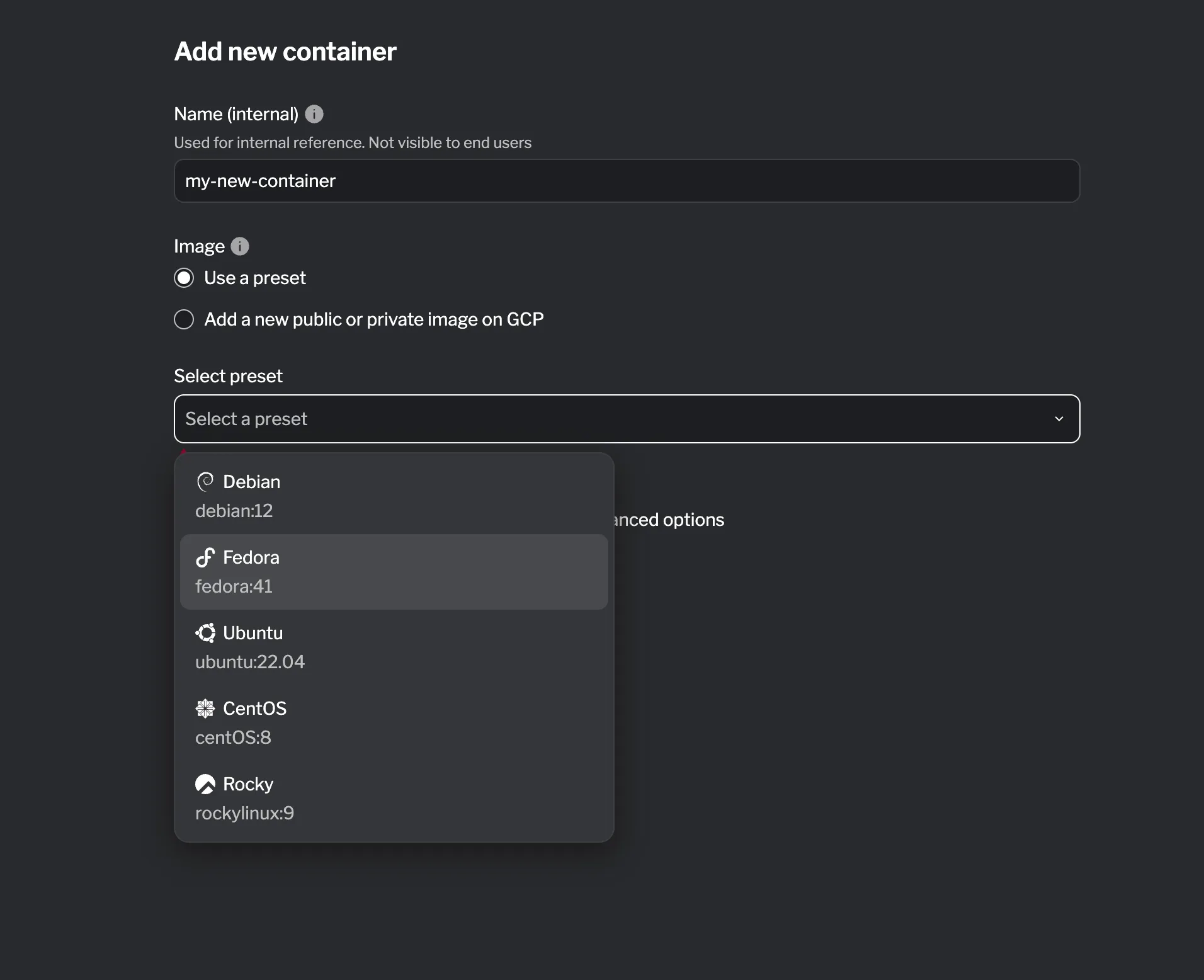
Task: Collapse the preset list using the chevron arrow
Action: pos(1059,419)
